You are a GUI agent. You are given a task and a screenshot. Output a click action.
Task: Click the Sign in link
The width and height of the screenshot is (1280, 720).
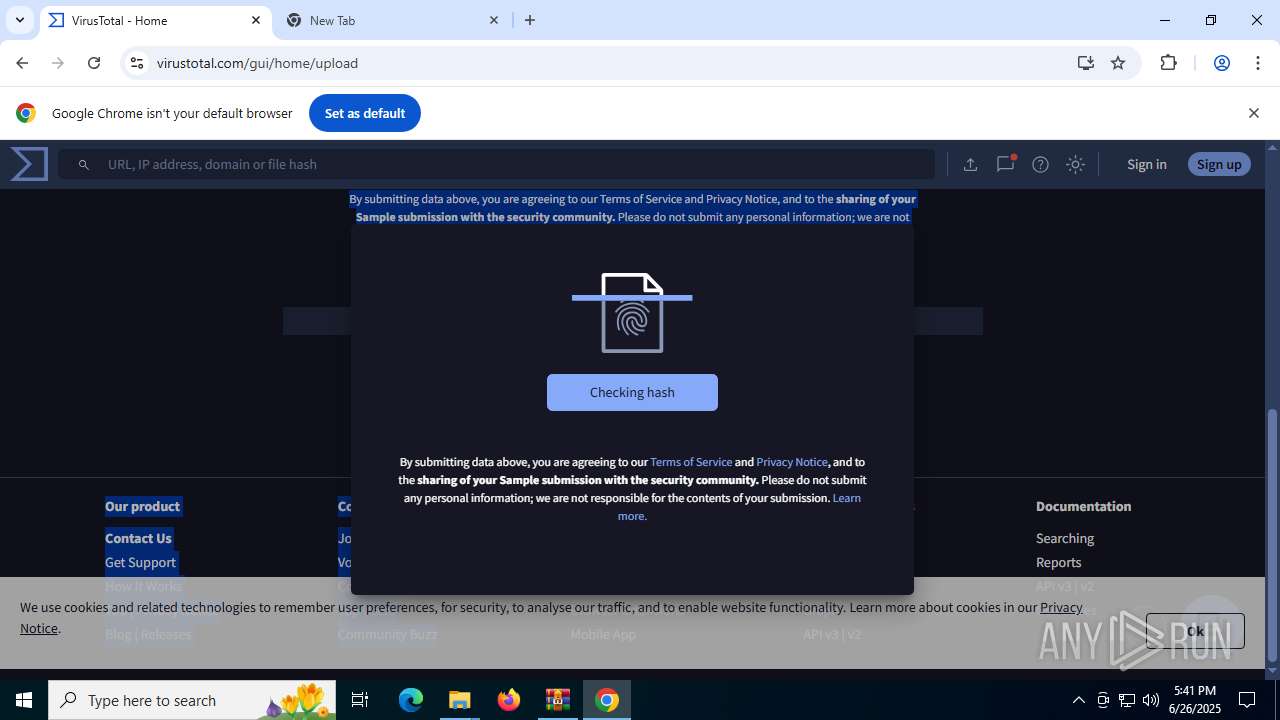click(x=1146, y=165)
